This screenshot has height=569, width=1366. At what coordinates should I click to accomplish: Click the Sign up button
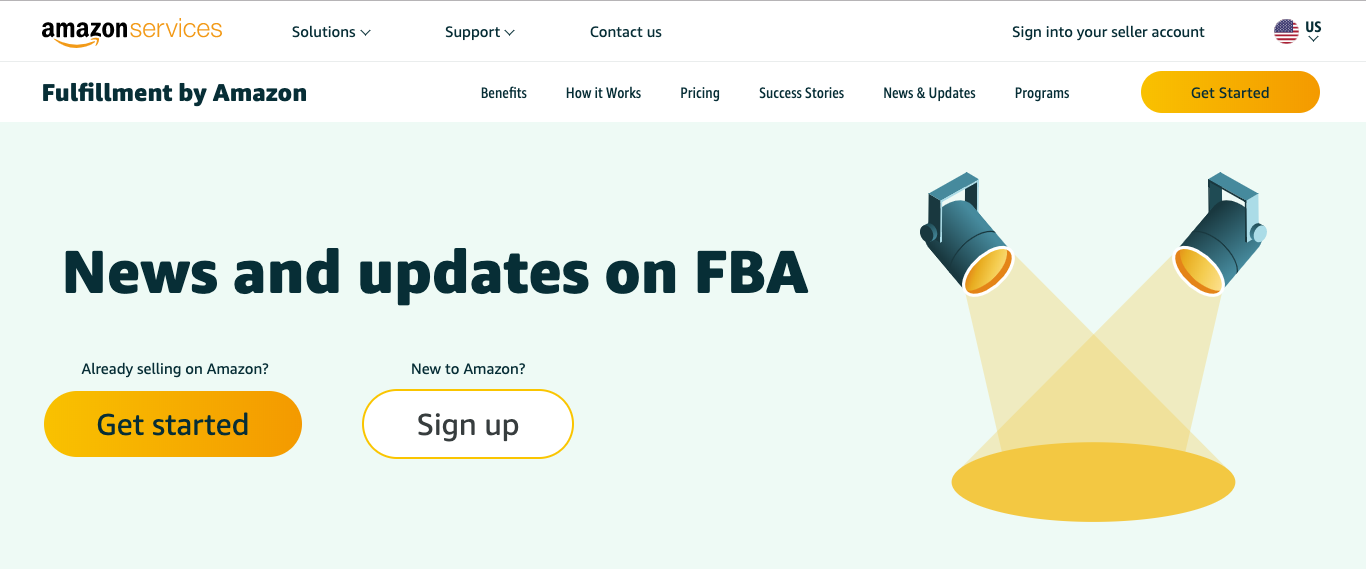click(x=468, y=424)
